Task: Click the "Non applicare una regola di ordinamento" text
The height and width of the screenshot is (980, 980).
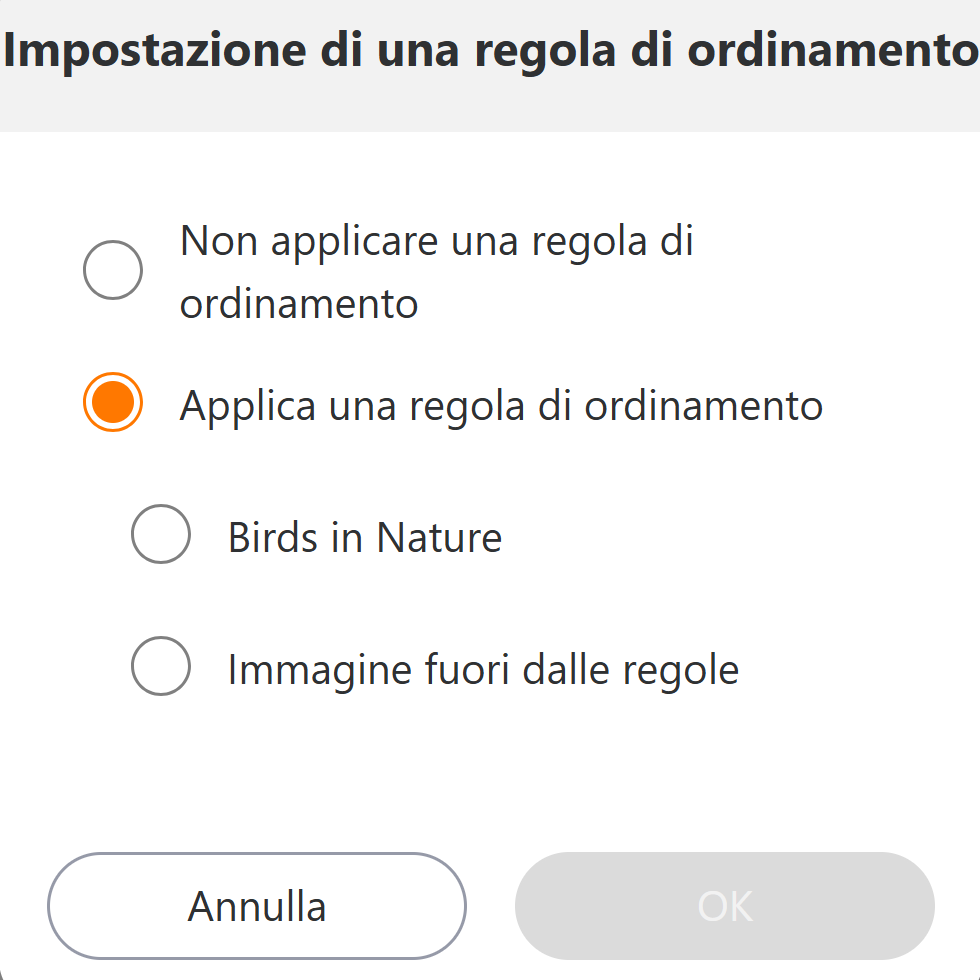Action: [x=437, y=242]
